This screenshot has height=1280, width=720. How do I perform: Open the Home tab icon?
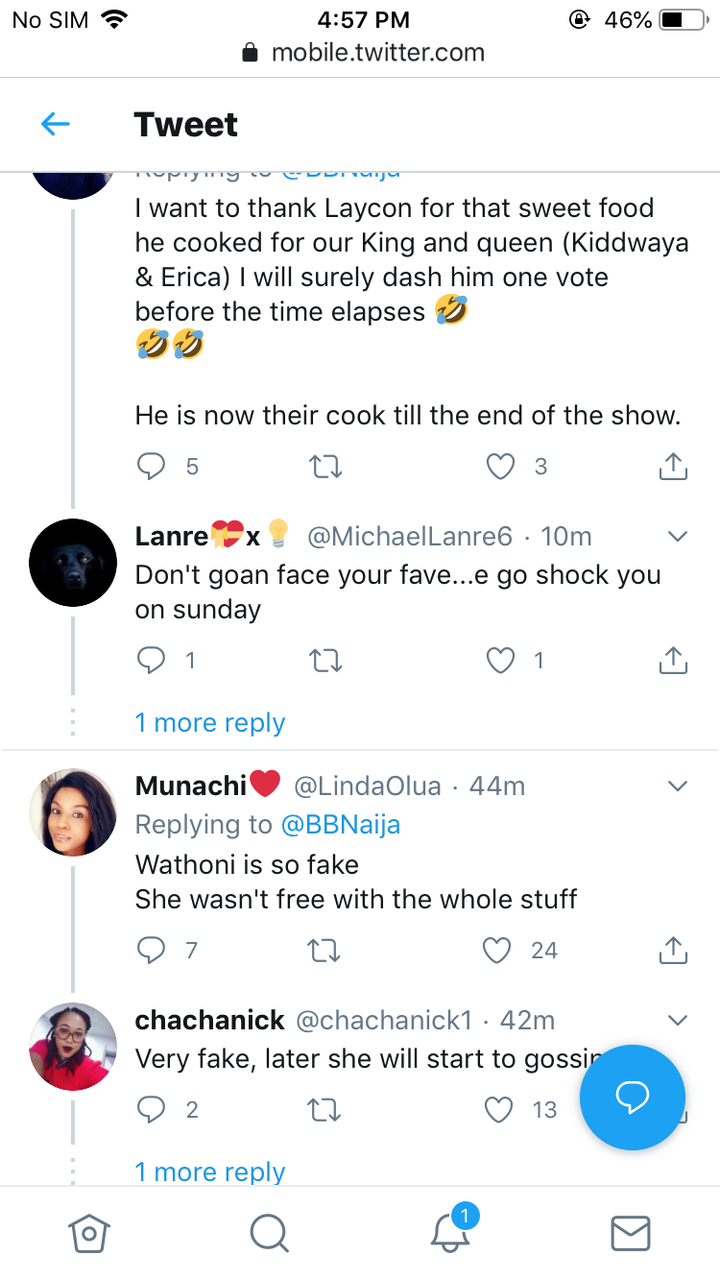[88, 1233]
